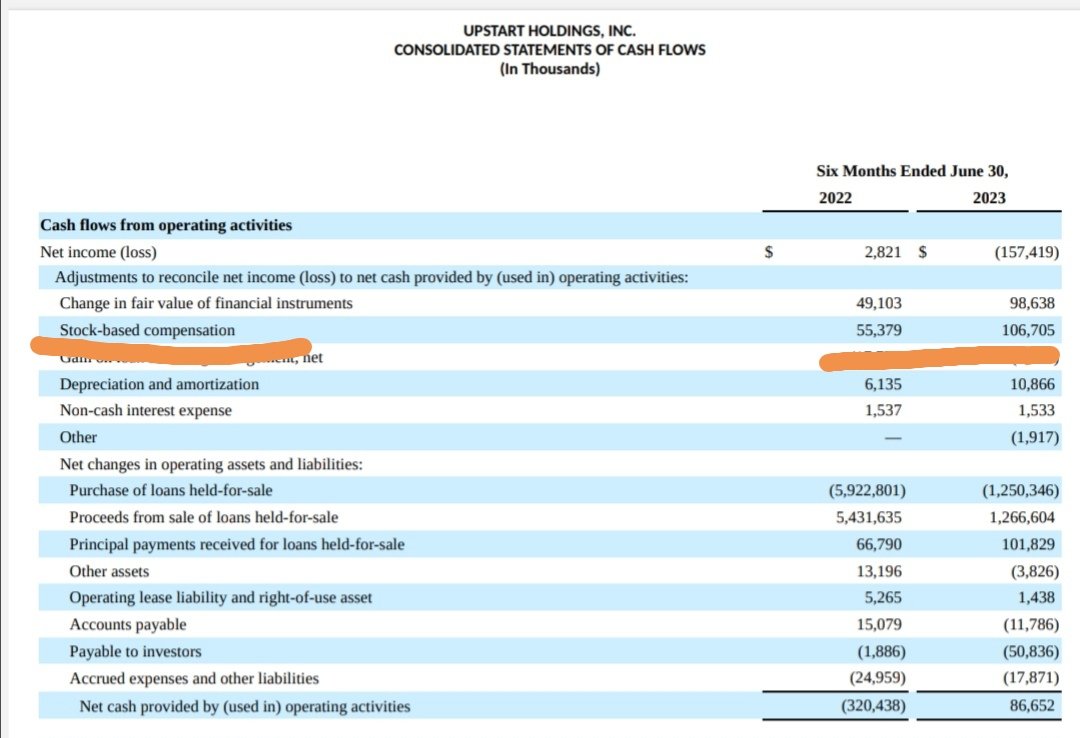
Task: Click 'Net cash provided by (used in) operating activities' total
Action: coord(245,707)
